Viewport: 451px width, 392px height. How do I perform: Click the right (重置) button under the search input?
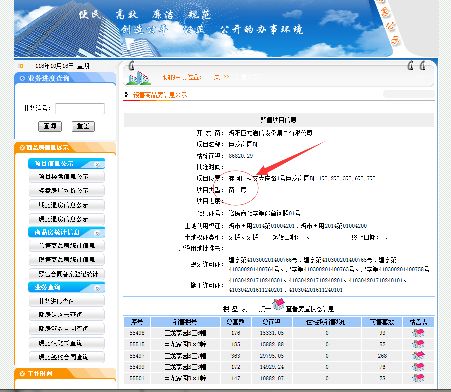tap(83, 126)
